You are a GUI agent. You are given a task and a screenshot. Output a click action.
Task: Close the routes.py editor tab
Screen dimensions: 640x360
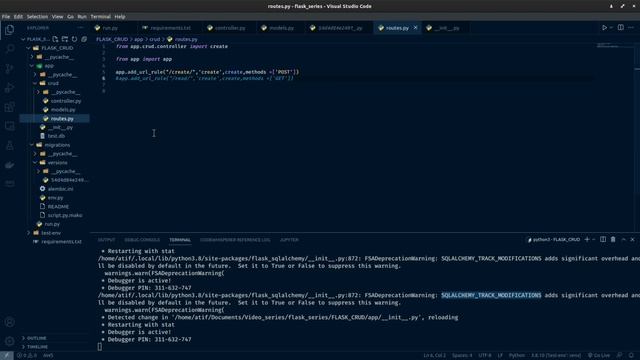416,28
